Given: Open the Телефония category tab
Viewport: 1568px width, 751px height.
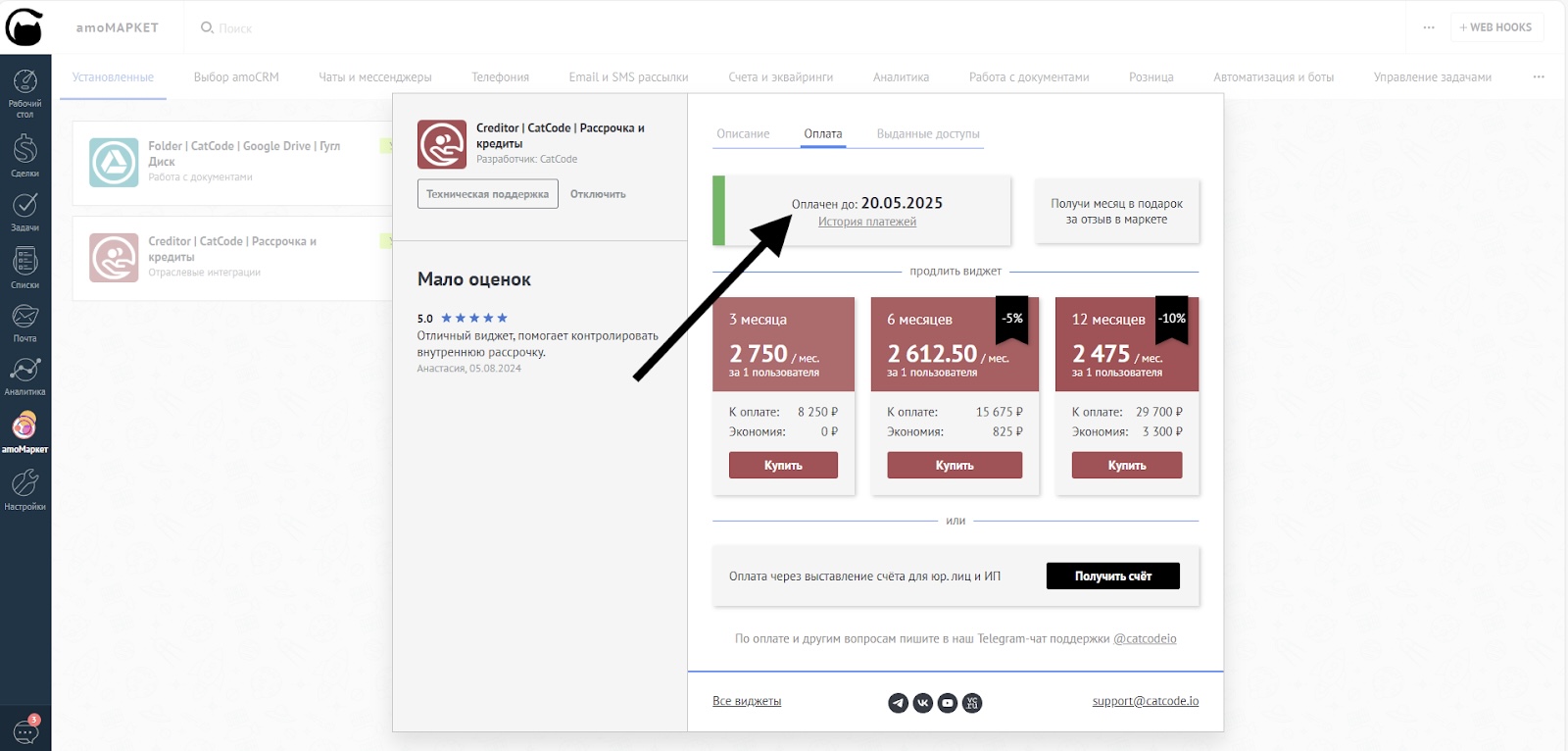Looking at the screenshot, I should point(500,76).
